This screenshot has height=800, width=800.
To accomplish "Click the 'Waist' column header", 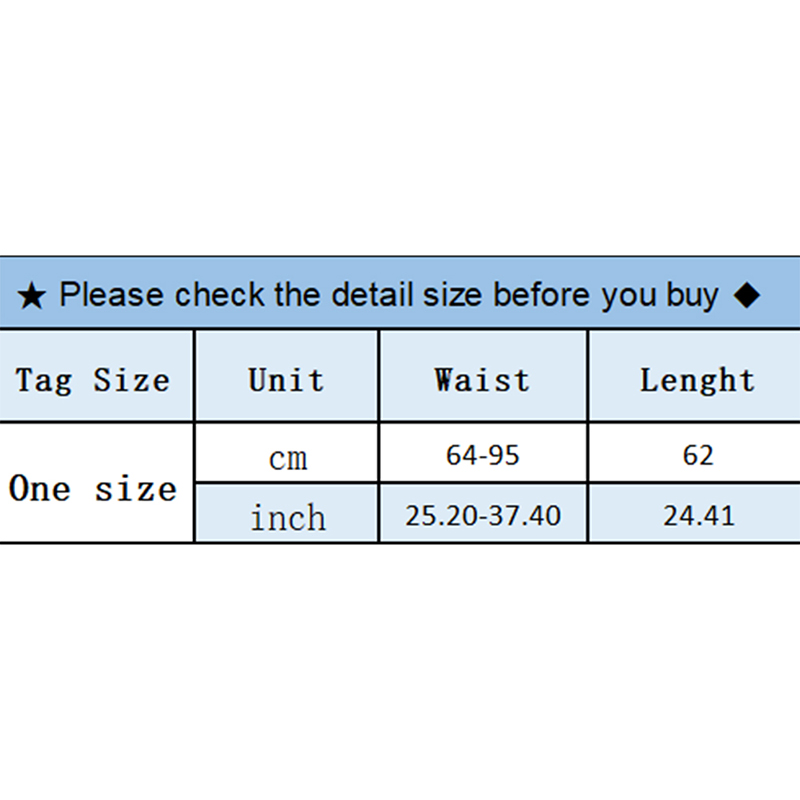I will point(482,380).
